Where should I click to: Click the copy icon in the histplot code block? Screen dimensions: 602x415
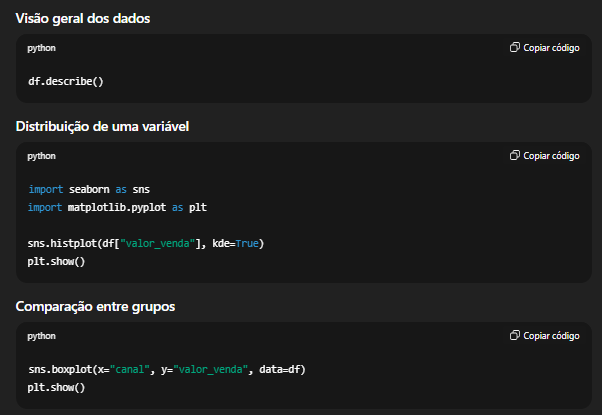pos(514,156)
